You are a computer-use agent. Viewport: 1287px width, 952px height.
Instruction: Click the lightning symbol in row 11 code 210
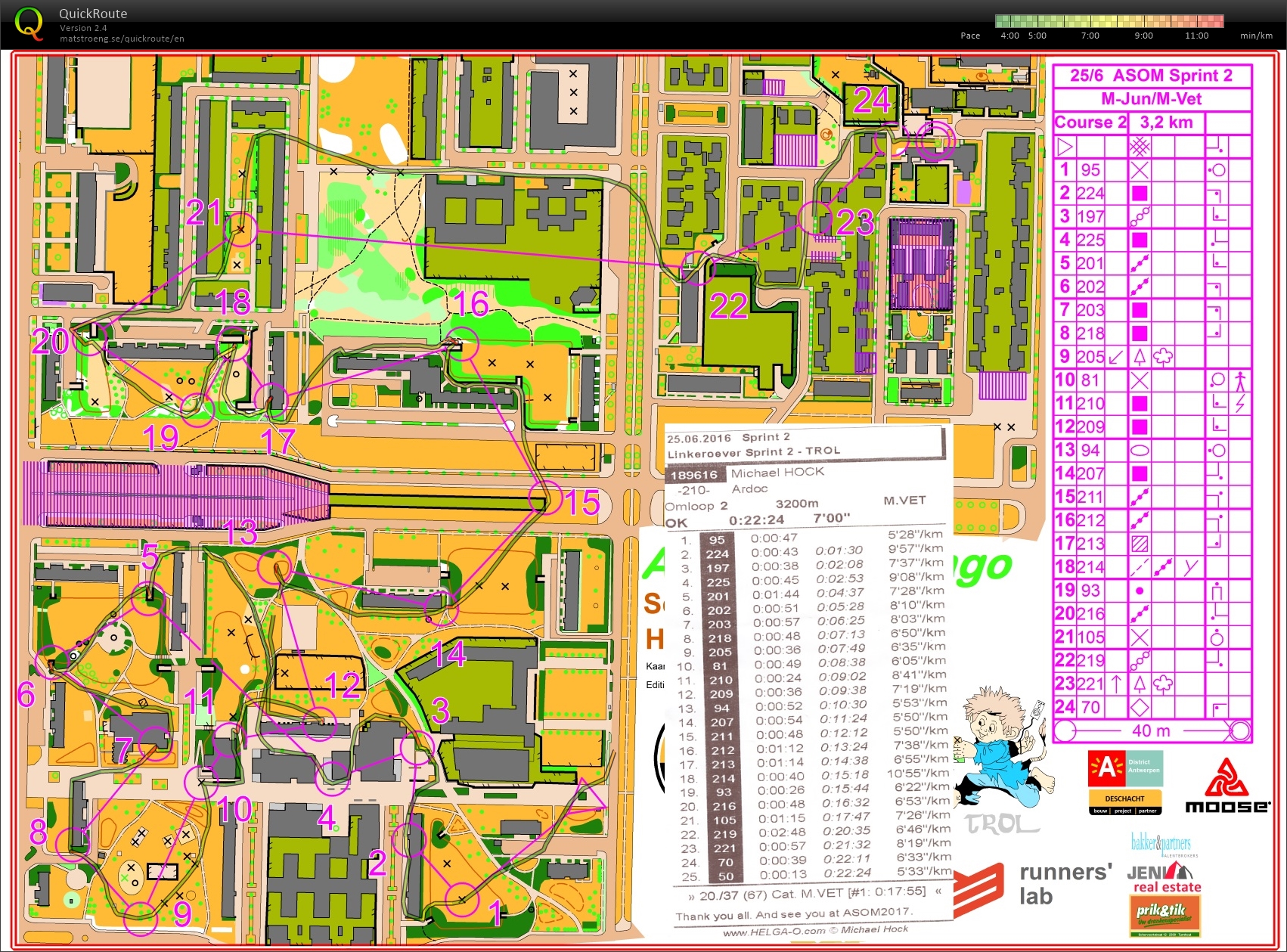tap(1240, 403)
